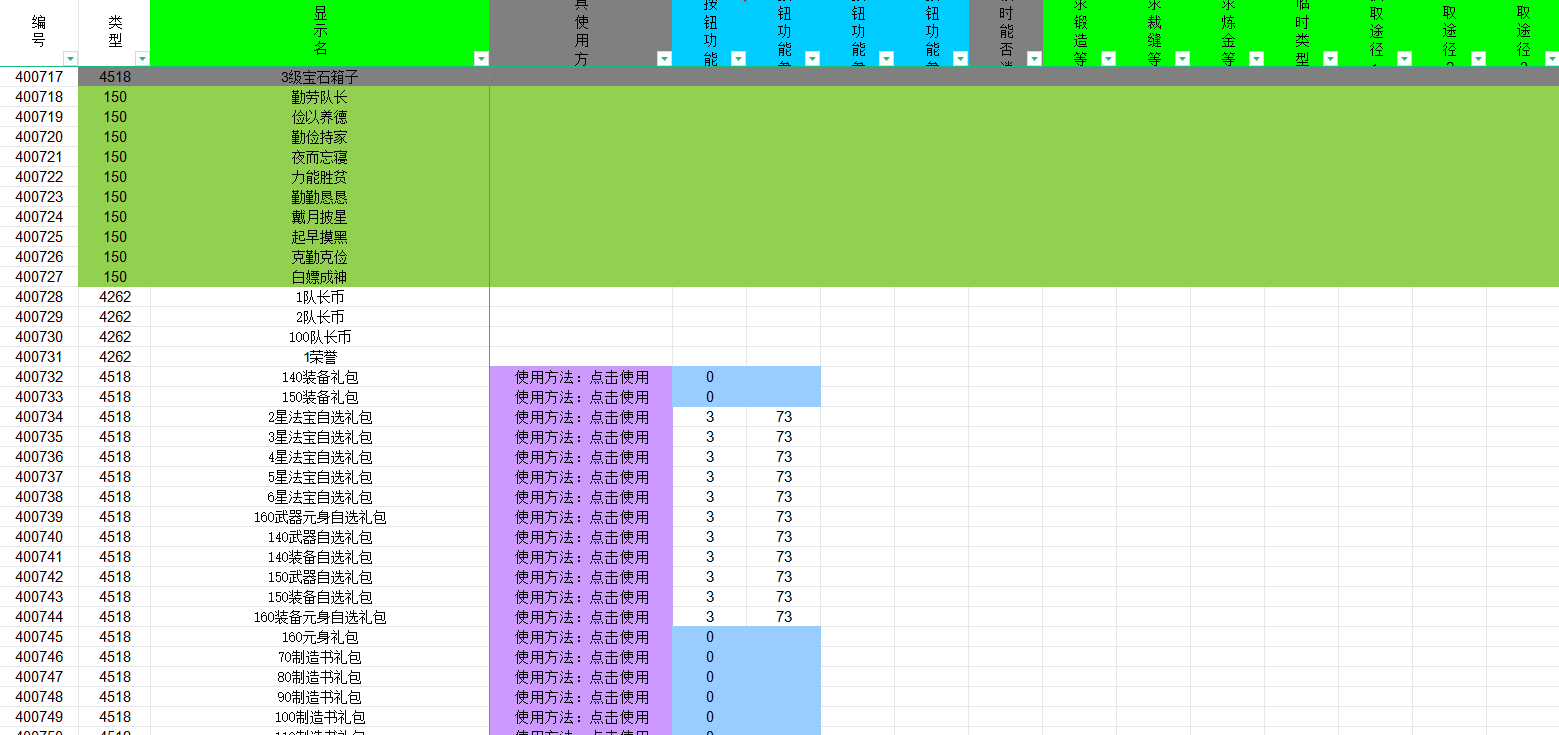This screenshot has height=735, width=1559.
Task: Open the 临时类型 column filter arrow
Action: point(1330,59)
